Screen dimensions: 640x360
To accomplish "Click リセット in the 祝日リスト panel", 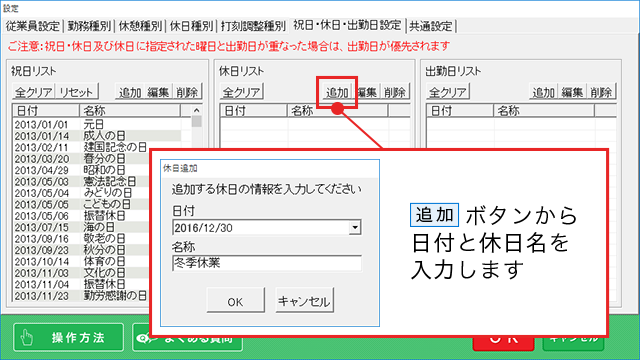I will 76,92.
